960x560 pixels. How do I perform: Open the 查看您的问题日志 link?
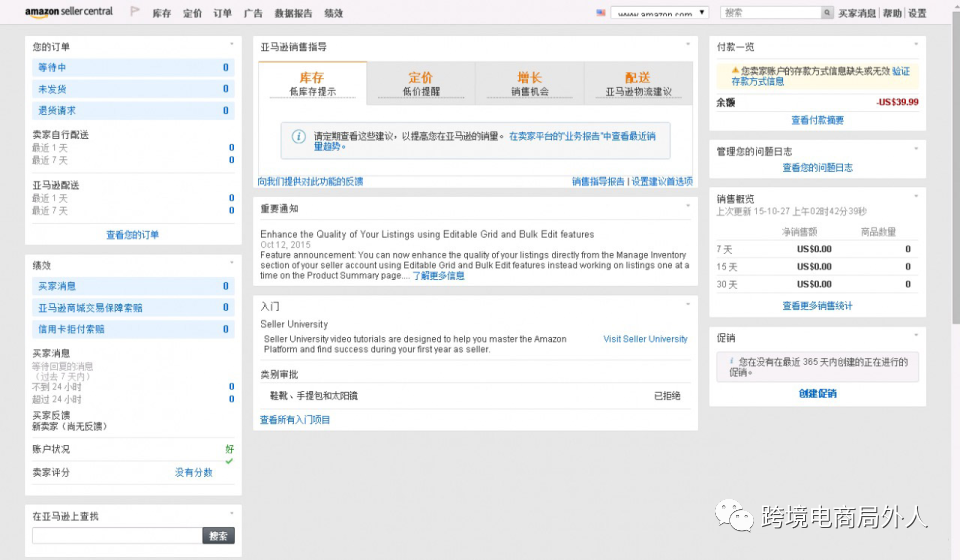point(817,167)
